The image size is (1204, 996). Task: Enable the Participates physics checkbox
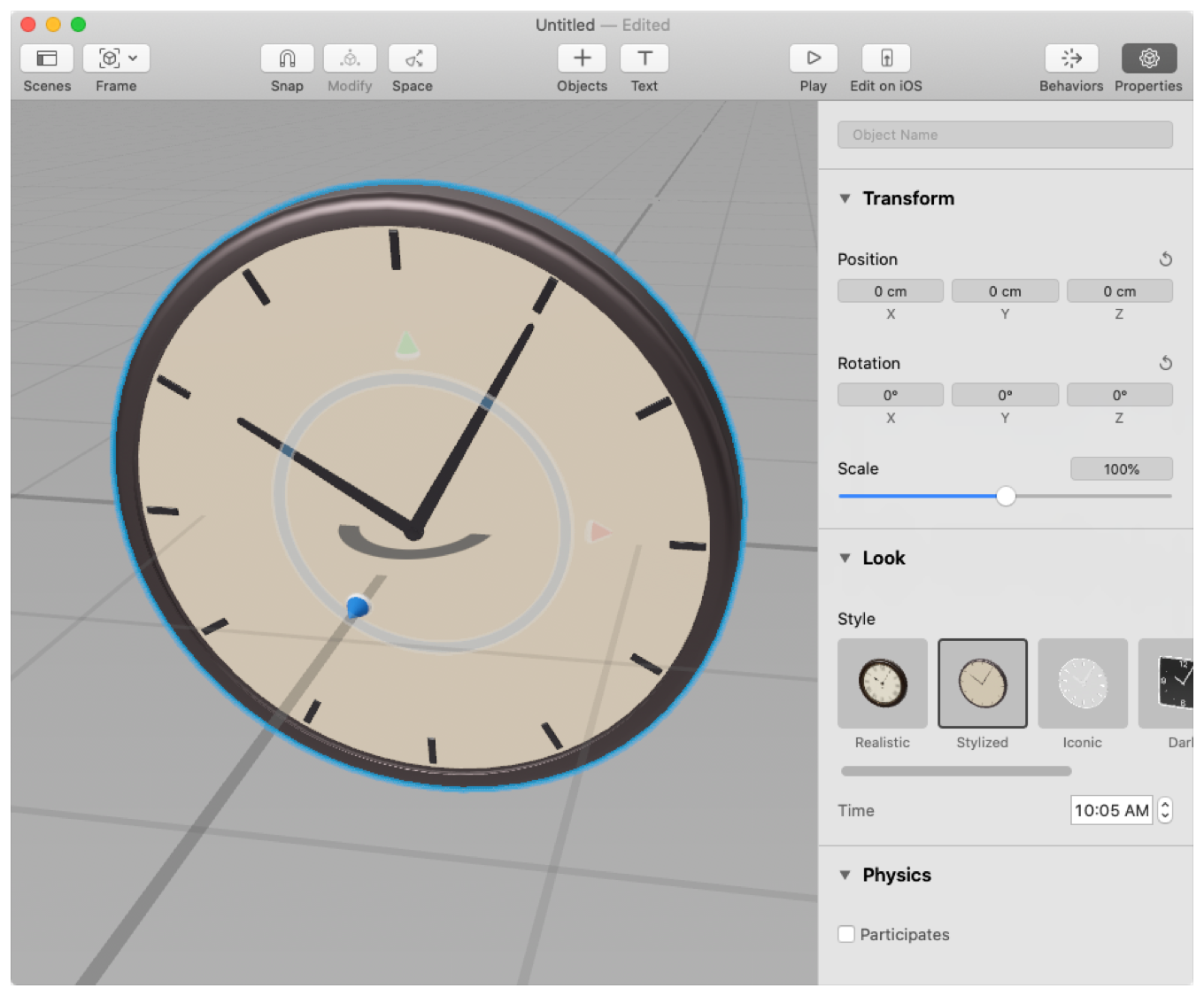point(845,934)
